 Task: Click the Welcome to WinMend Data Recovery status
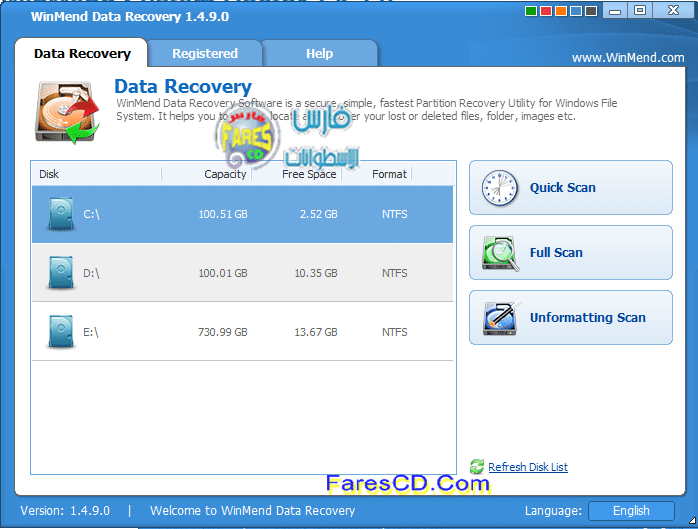point(252,511)
